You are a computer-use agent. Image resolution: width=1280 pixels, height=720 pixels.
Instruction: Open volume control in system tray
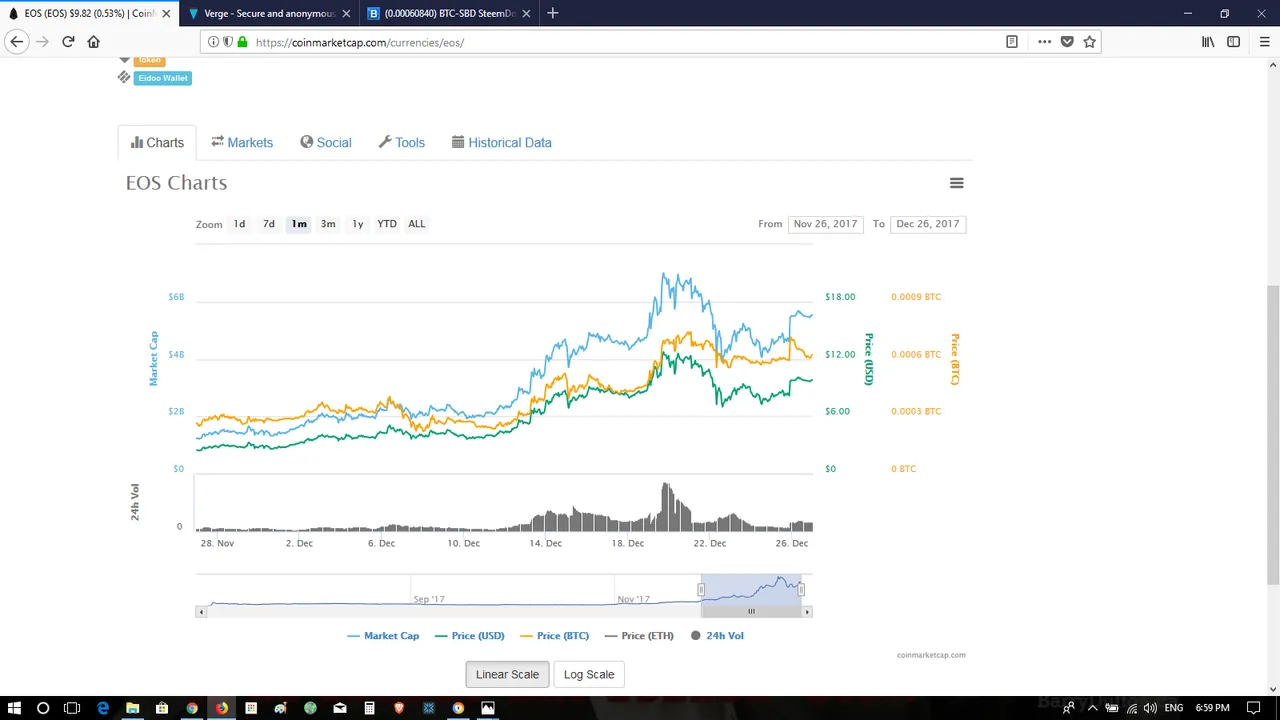point(1150,708)
